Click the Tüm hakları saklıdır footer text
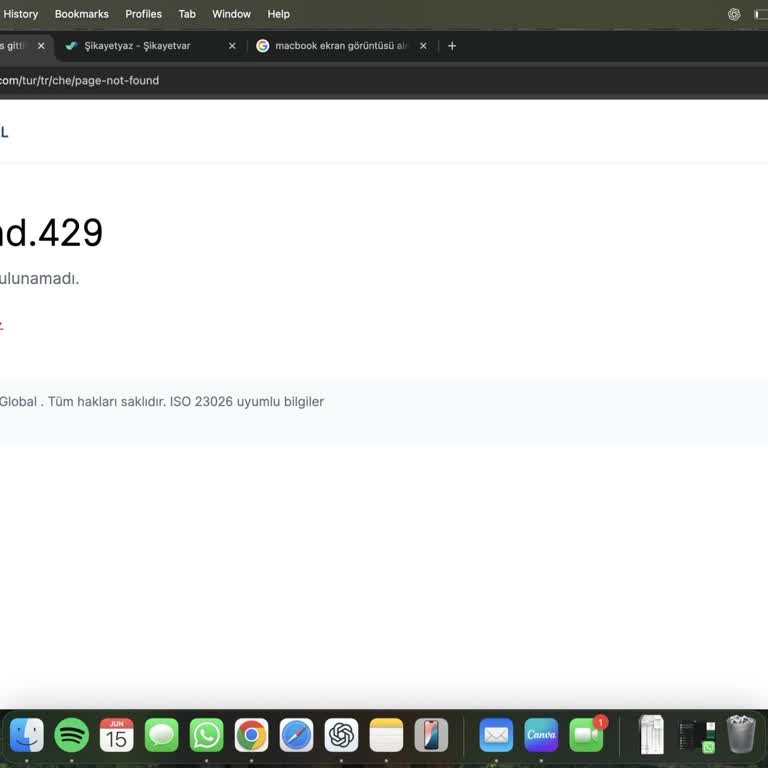Screen dimensions: 768x768 [x=106, y=402]
